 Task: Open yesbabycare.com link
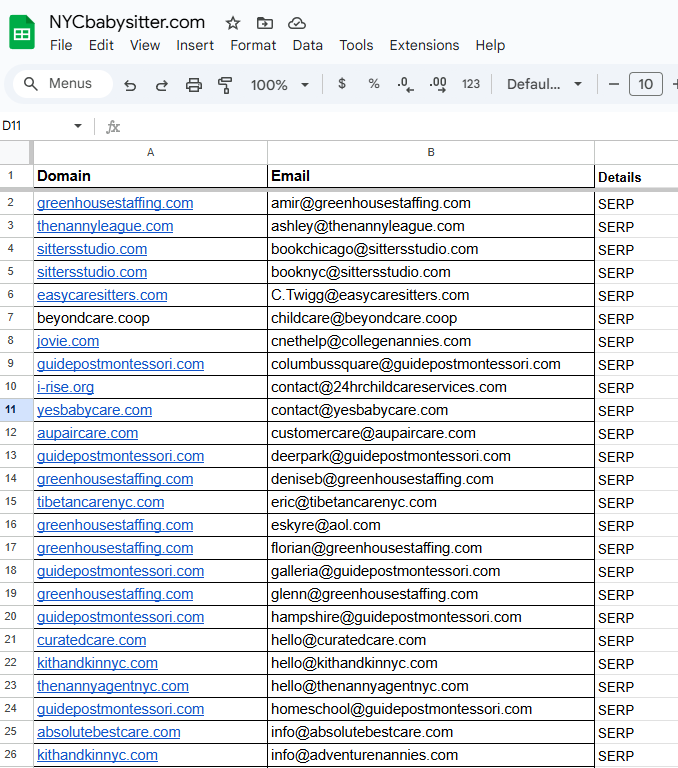95,410
